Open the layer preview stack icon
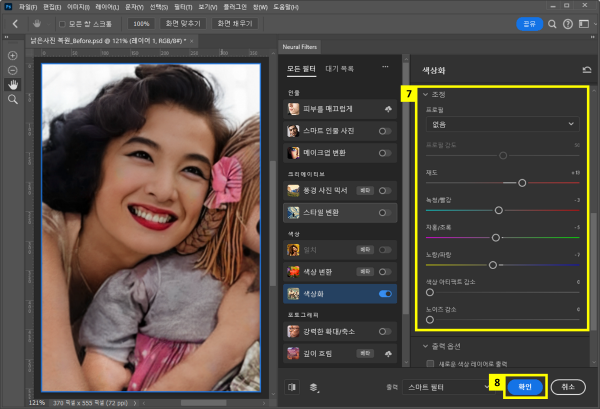 314,385
